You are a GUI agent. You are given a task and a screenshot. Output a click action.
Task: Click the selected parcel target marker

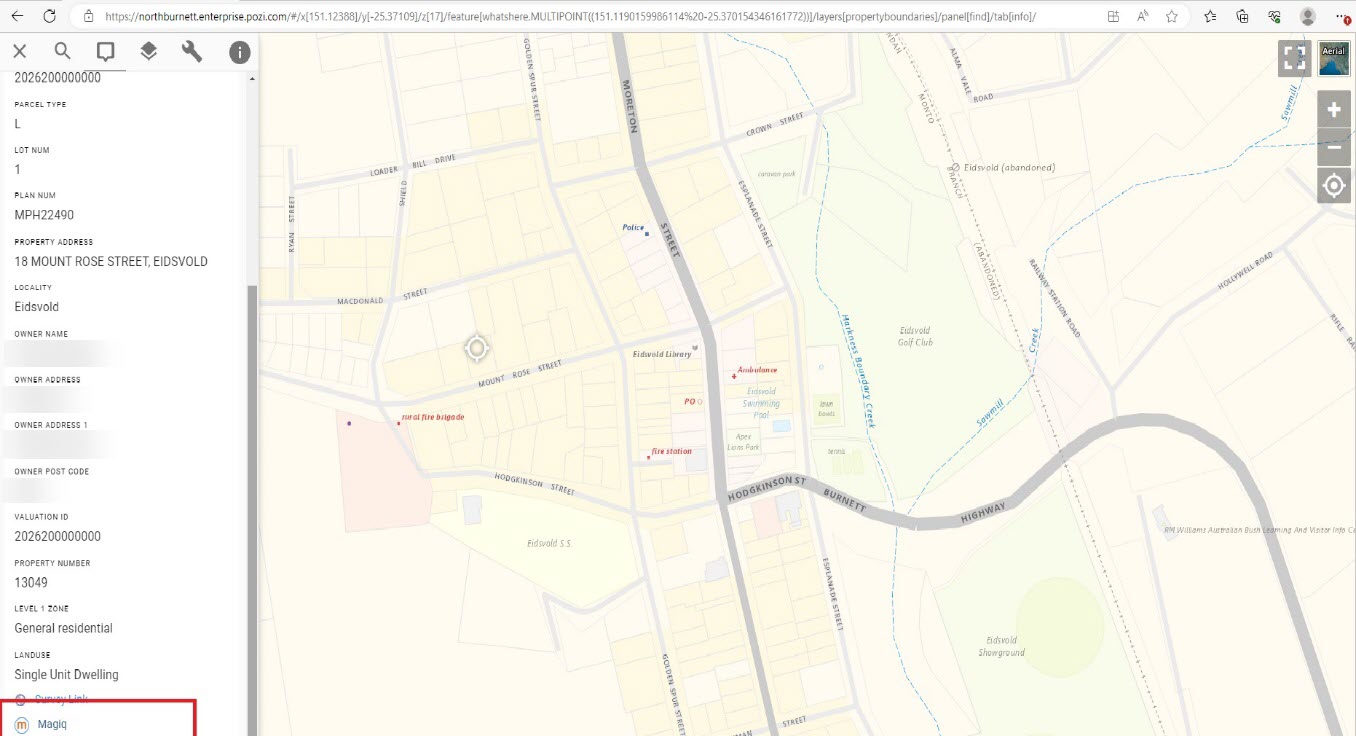tap(477, 348)
